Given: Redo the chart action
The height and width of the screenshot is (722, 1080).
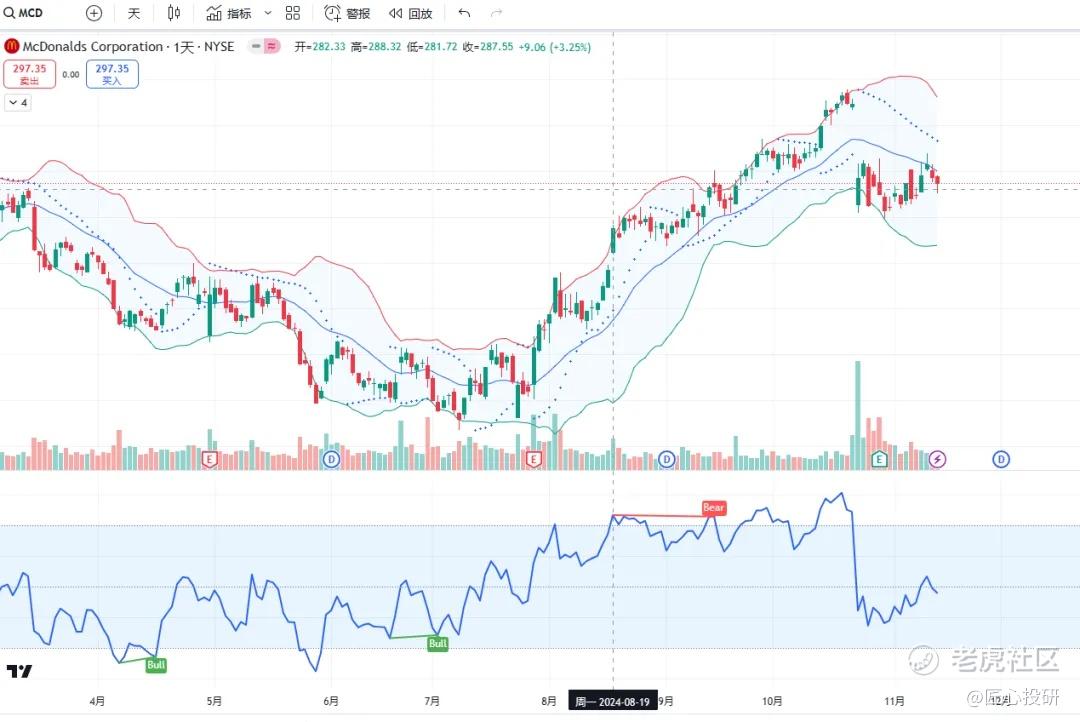Looking at the screenshot, I should [496, 13].
